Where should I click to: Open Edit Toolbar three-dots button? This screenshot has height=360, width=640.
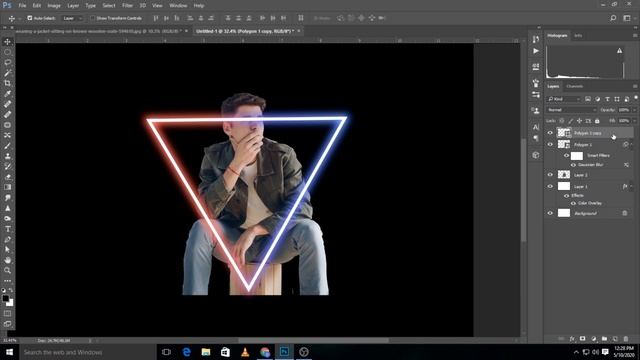coord(7,281)
